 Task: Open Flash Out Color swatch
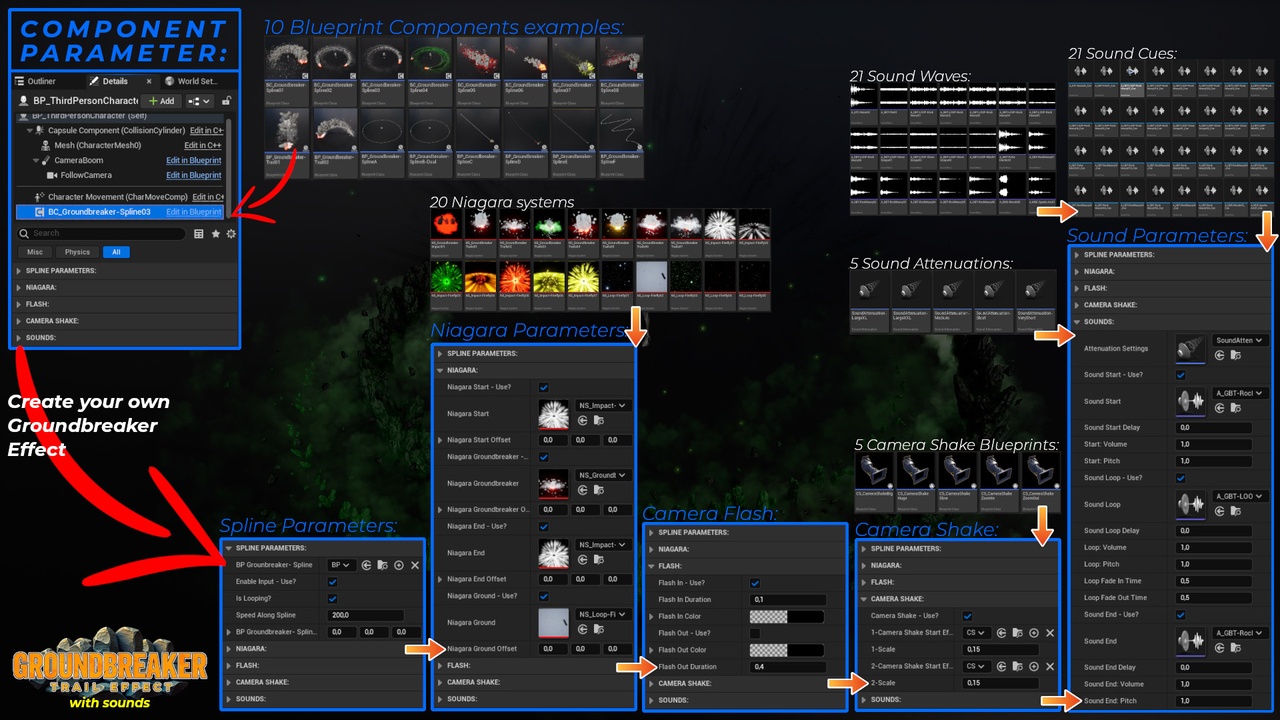(787, 650)
